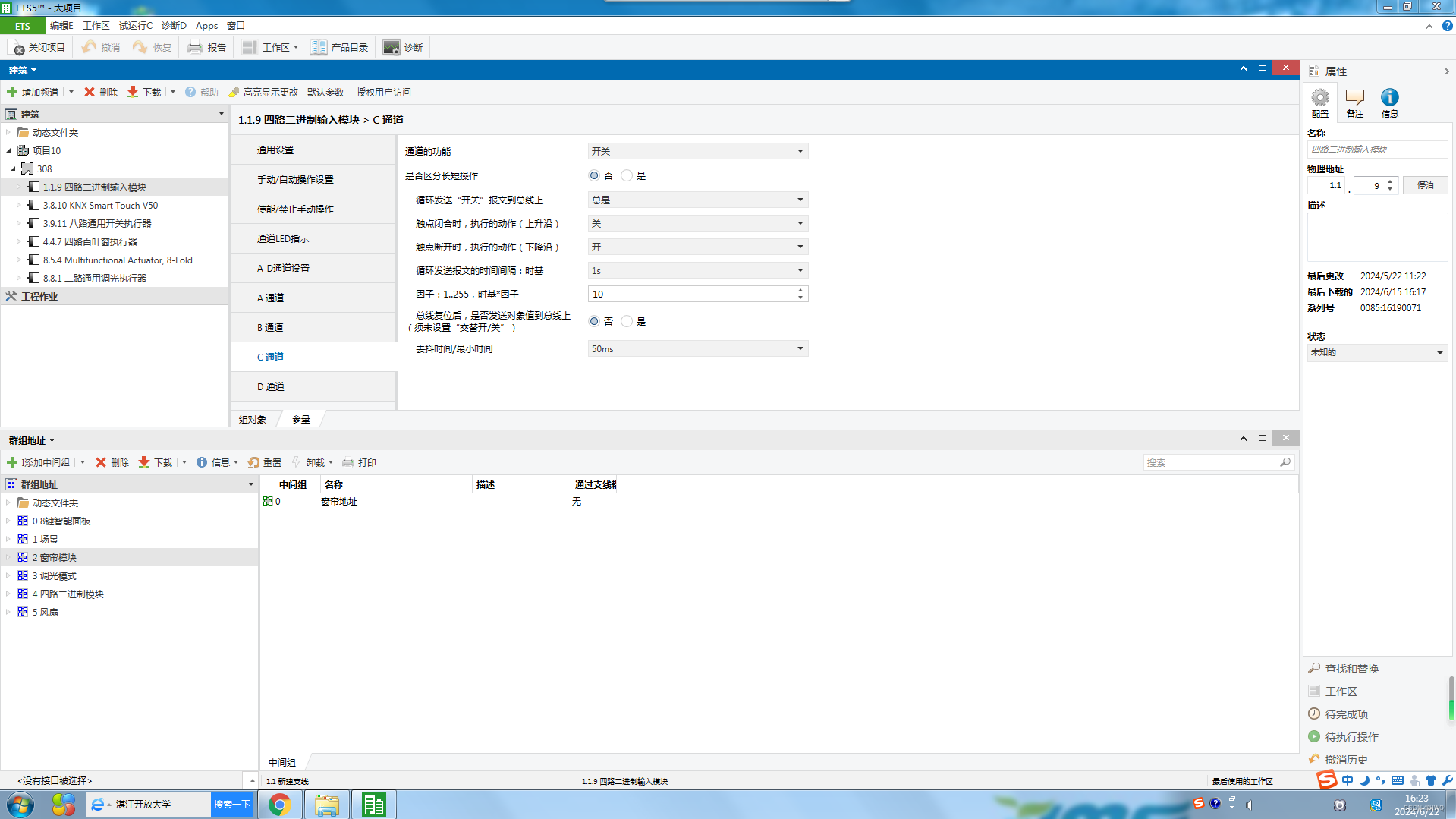Open 时基 dropdown showing 1s

click(697, 270)
